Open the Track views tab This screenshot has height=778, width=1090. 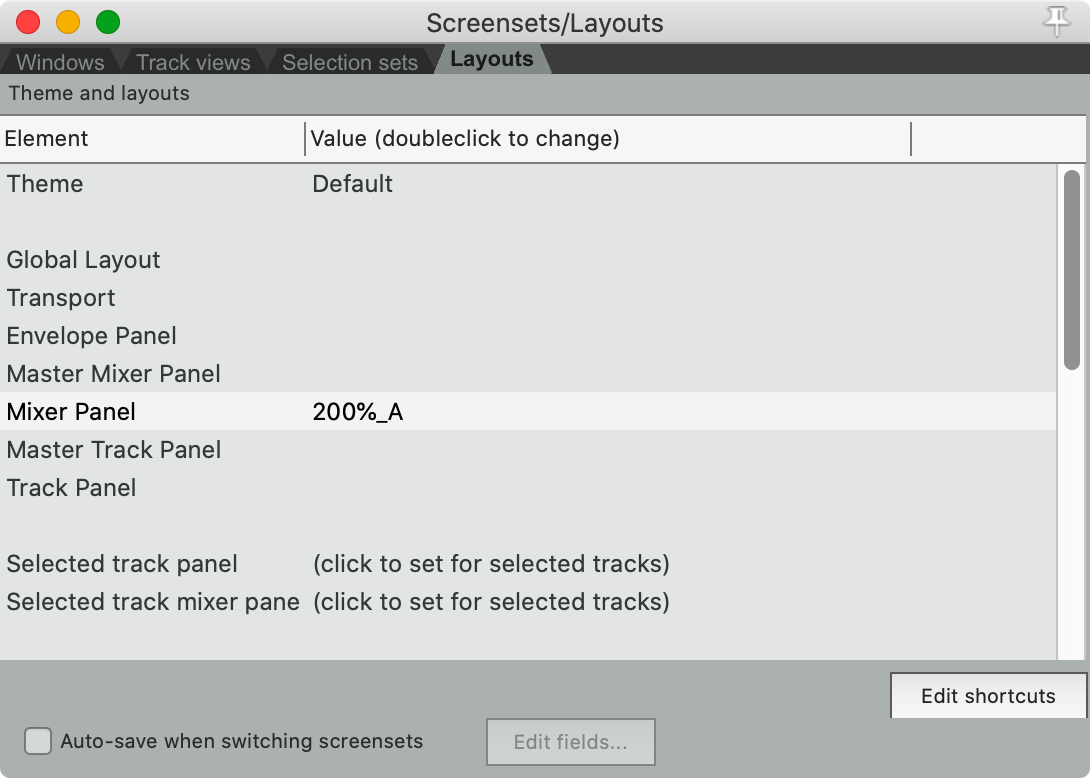pyautogui.click(x=193, y=62)
